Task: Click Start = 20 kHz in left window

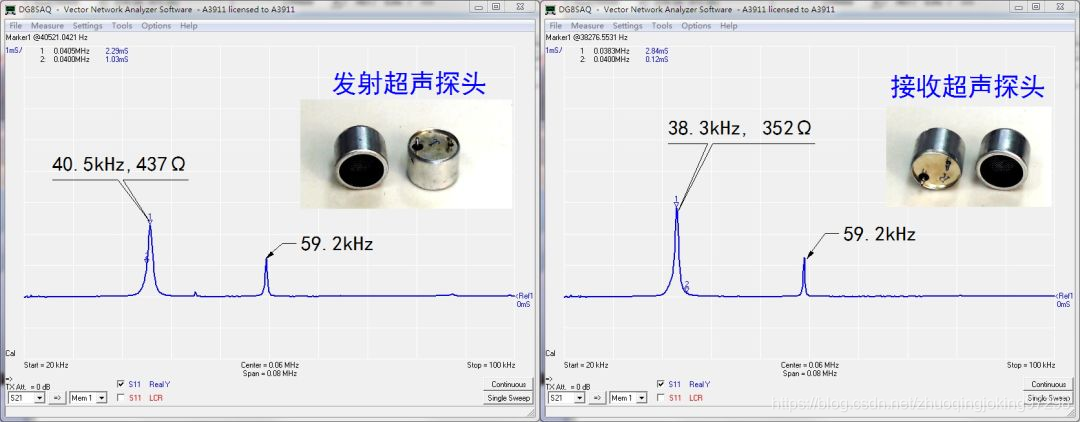Action: point(46,365)
